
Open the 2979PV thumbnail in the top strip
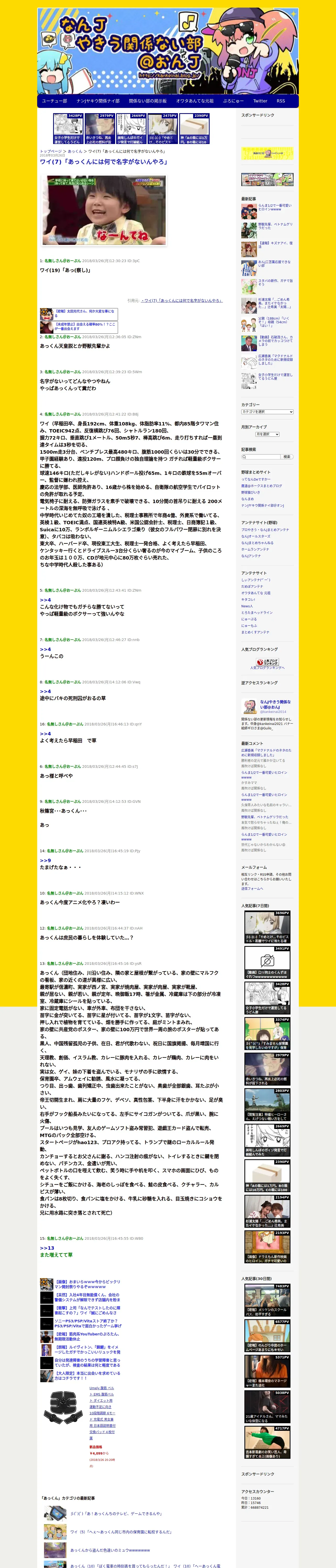[x=100, y=128]
